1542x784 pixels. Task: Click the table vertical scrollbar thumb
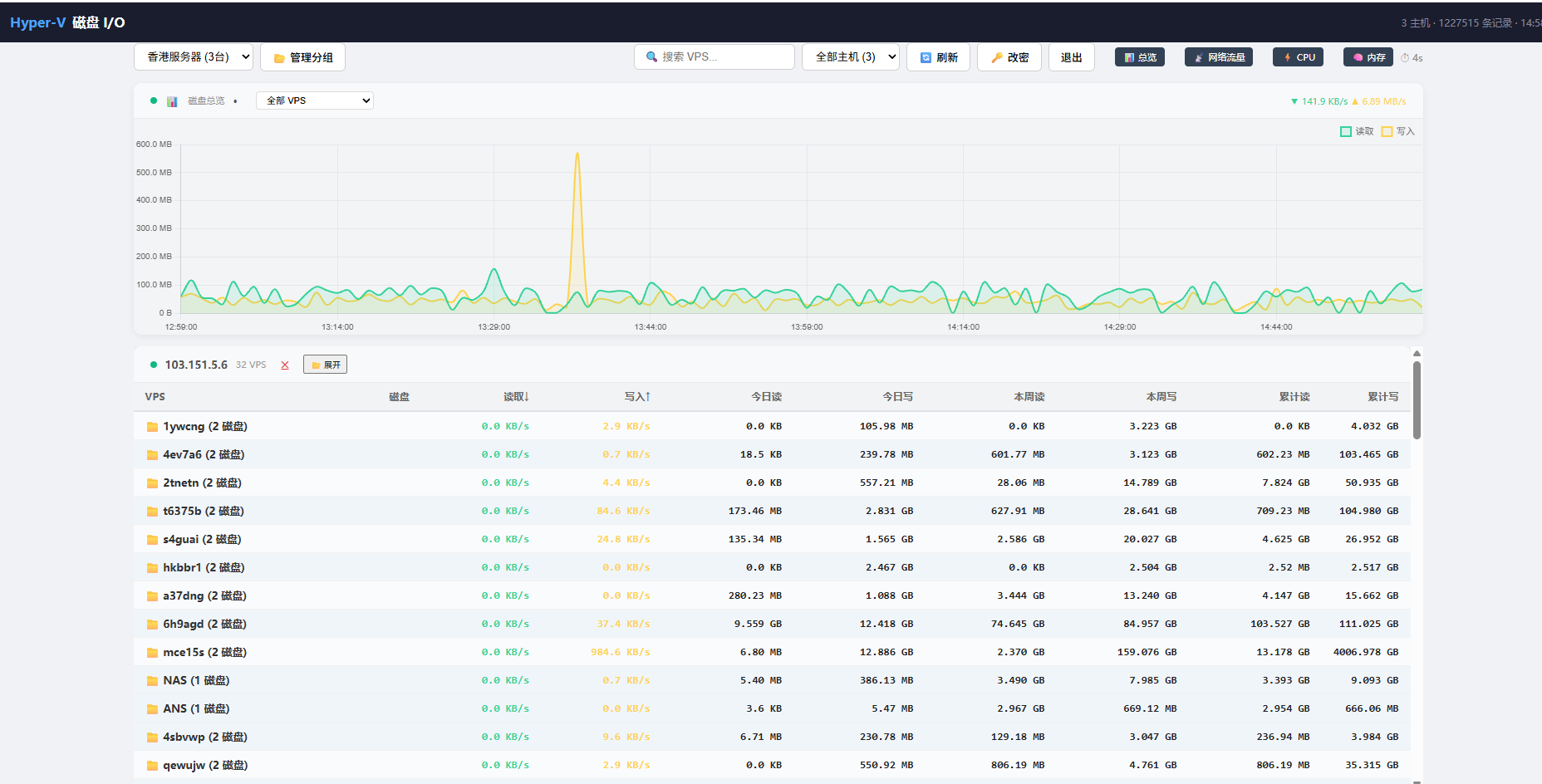[1417, 399]
